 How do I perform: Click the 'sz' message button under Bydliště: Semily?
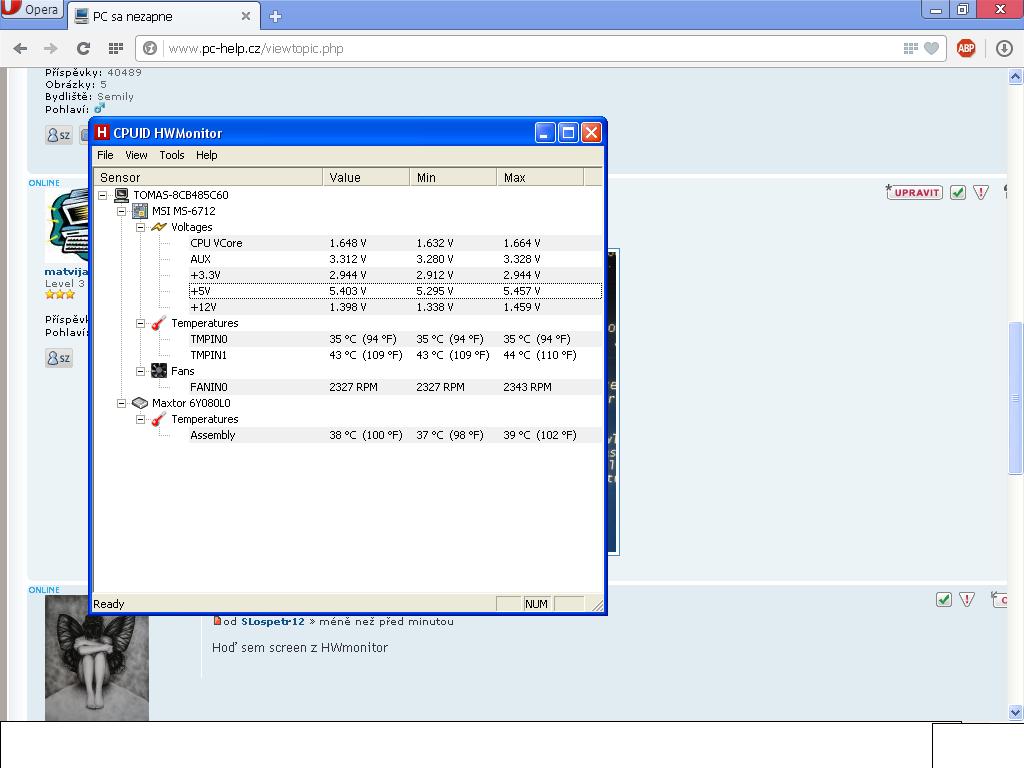click(59, 135)
